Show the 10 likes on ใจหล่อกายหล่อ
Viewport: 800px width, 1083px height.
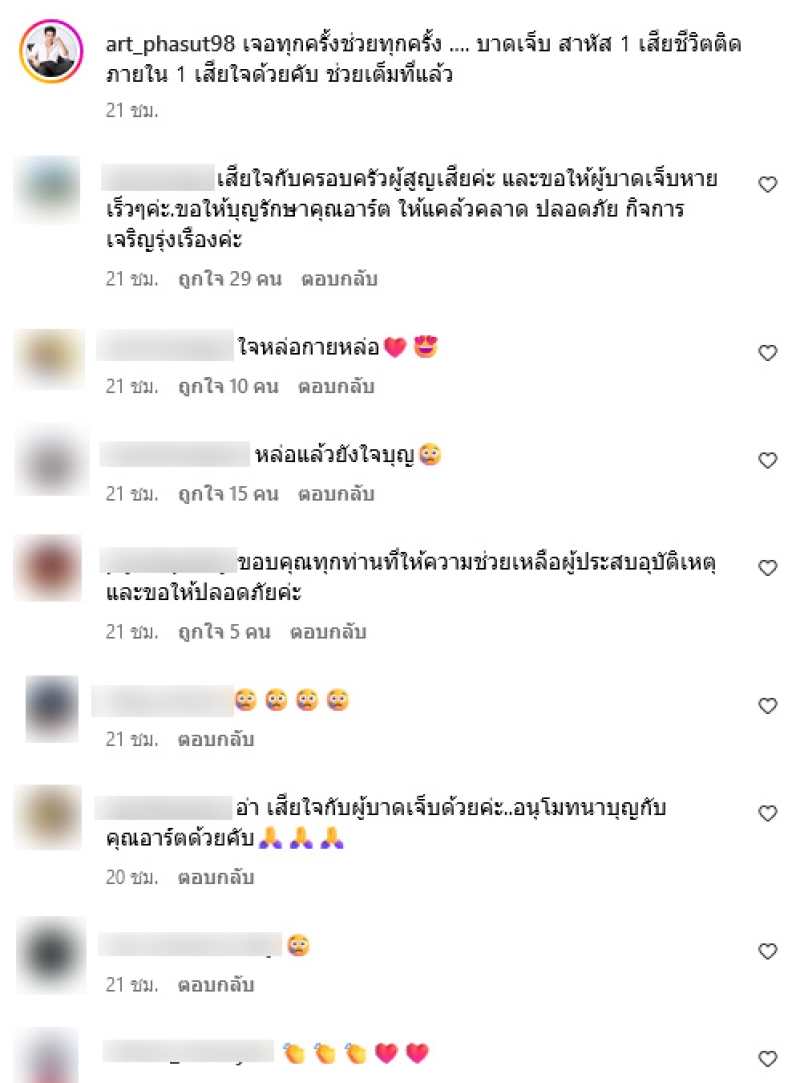[x=228, y=386]
